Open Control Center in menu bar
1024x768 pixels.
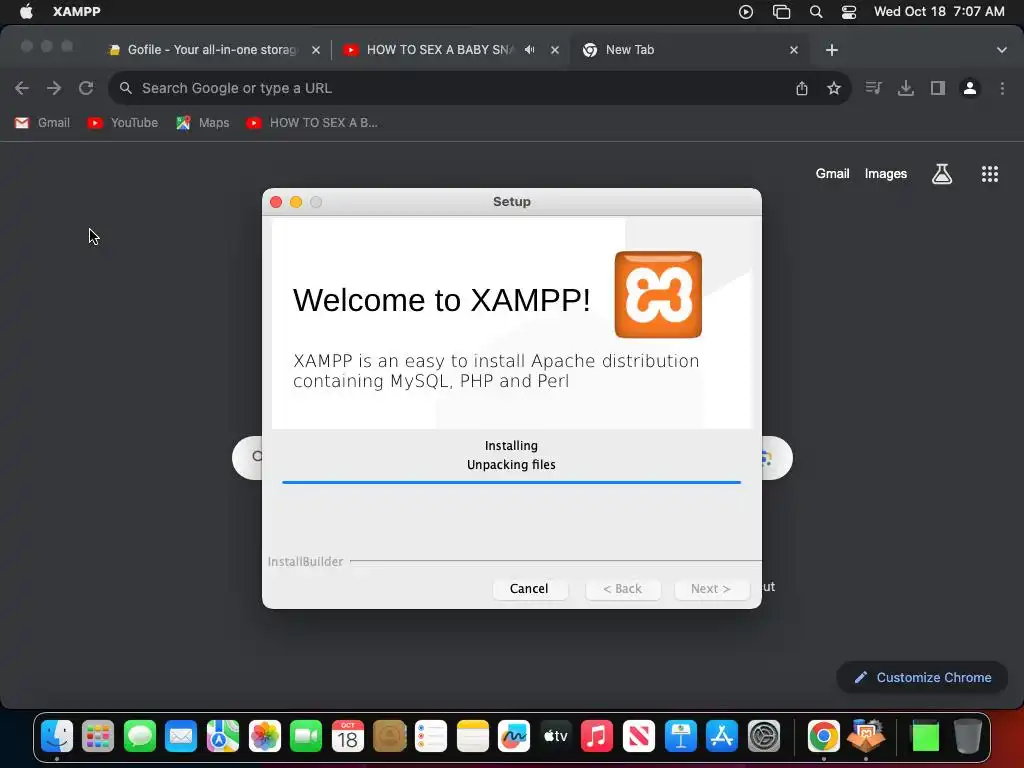pyautogui.click(x=849, y=12)
